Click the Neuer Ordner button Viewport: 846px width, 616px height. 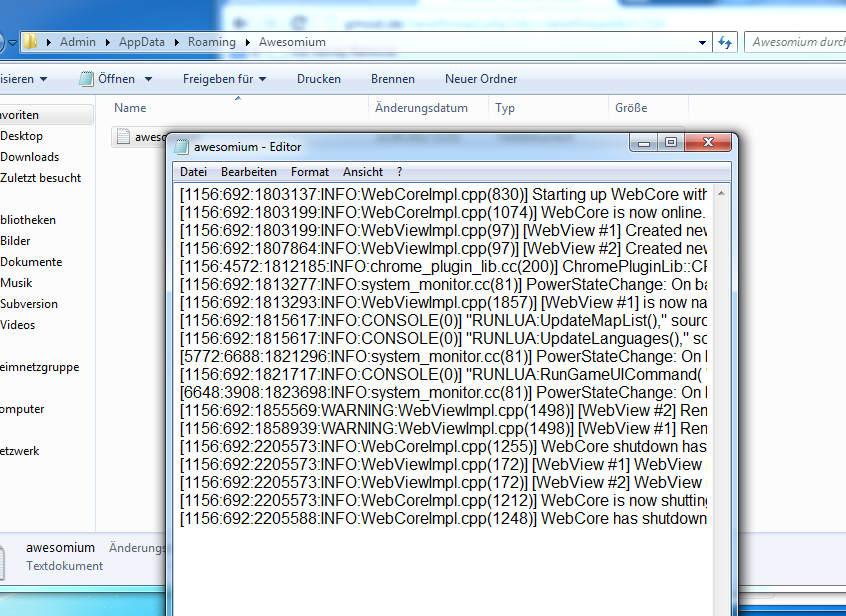(x=481, y=79)
